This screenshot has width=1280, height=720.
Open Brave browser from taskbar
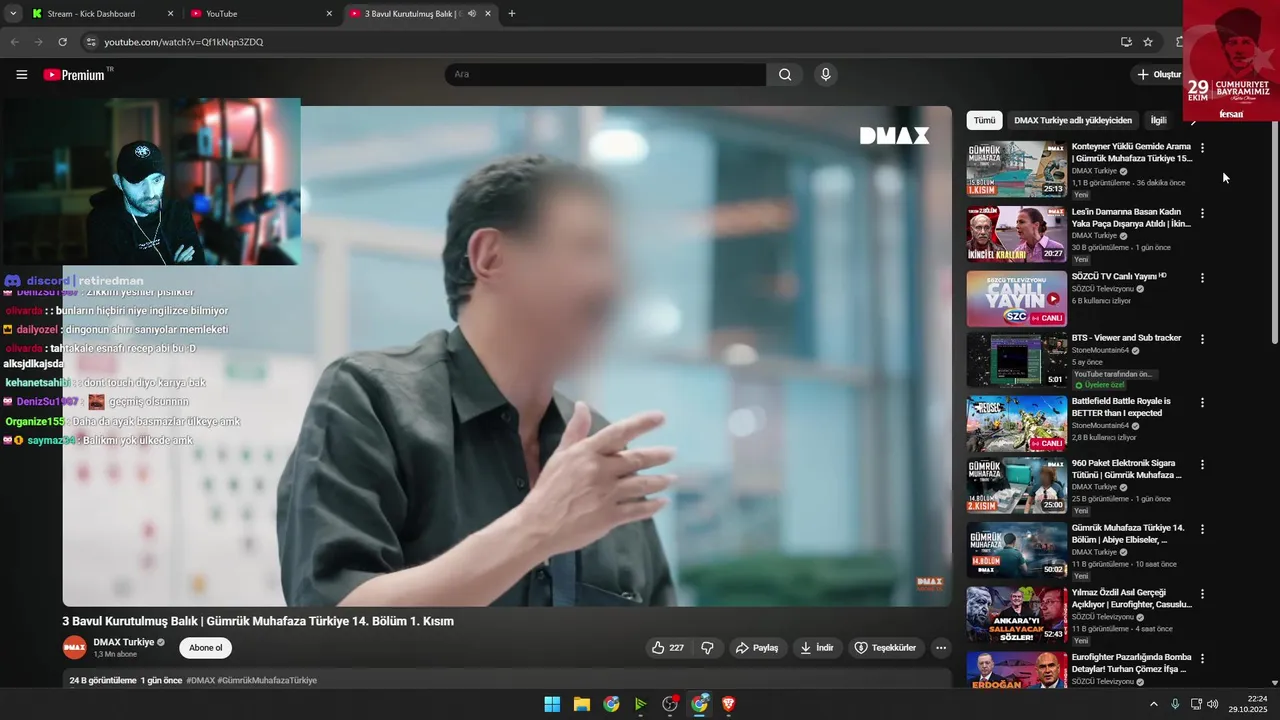729,704
